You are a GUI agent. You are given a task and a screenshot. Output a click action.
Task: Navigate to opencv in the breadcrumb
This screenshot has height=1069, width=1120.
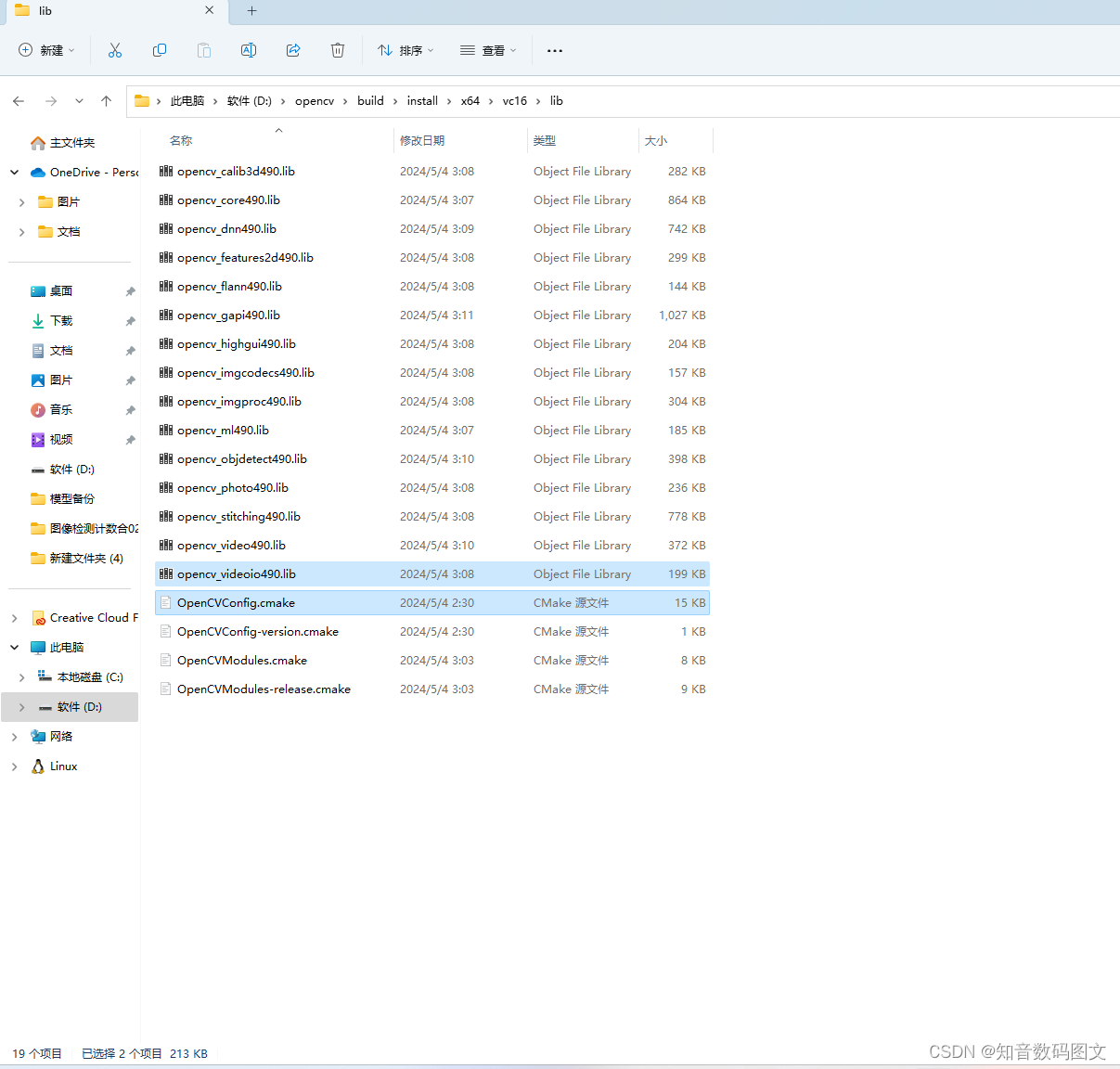point(315,101)
